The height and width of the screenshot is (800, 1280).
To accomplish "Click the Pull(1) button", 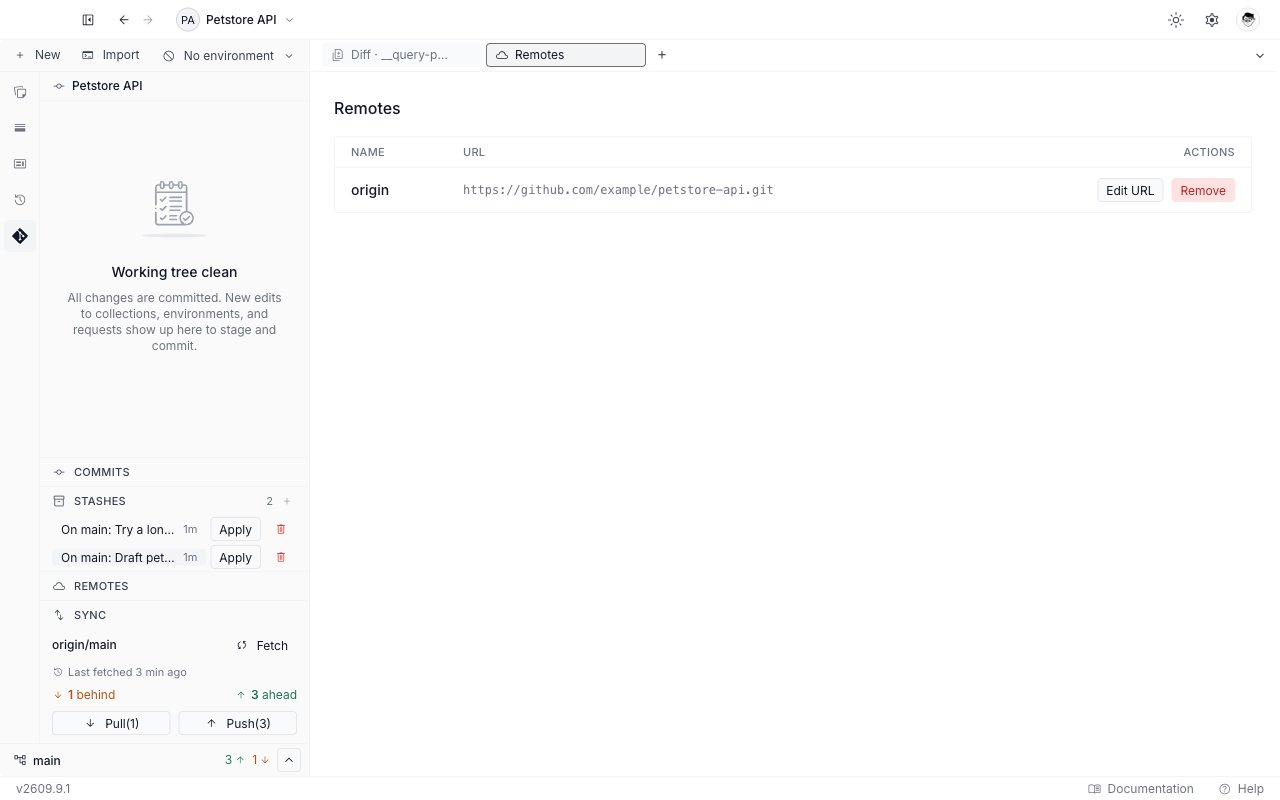I will click(111, 723).
